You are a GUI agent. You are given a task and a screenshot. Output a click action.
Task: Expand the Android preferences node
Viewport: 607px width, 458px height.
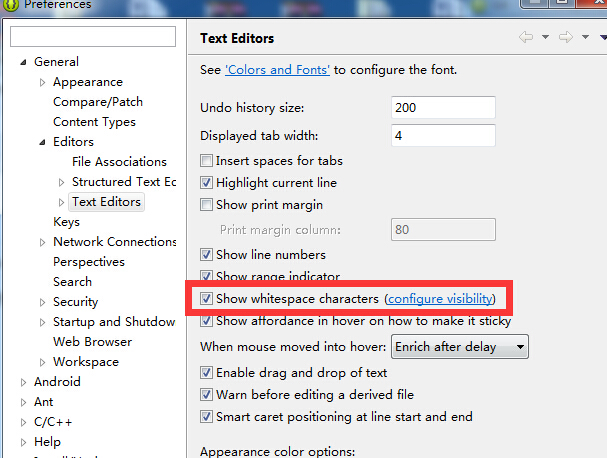click(x=23, y=381)
